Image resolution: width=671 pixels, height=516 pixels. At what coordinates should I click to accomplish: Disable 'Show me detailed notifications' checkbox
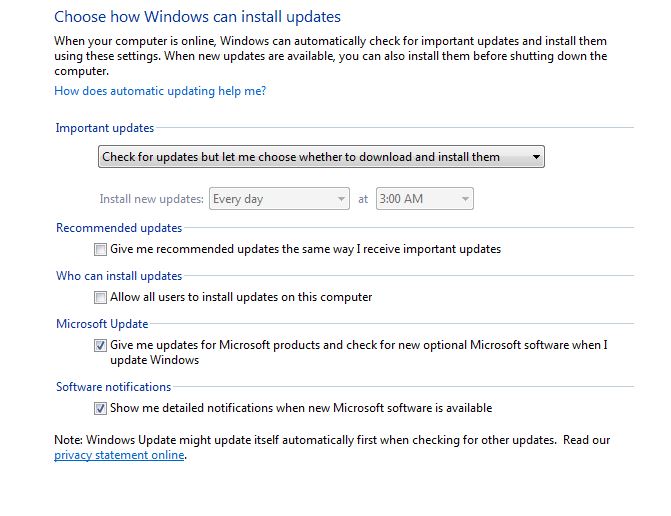(x=100, y=408)
